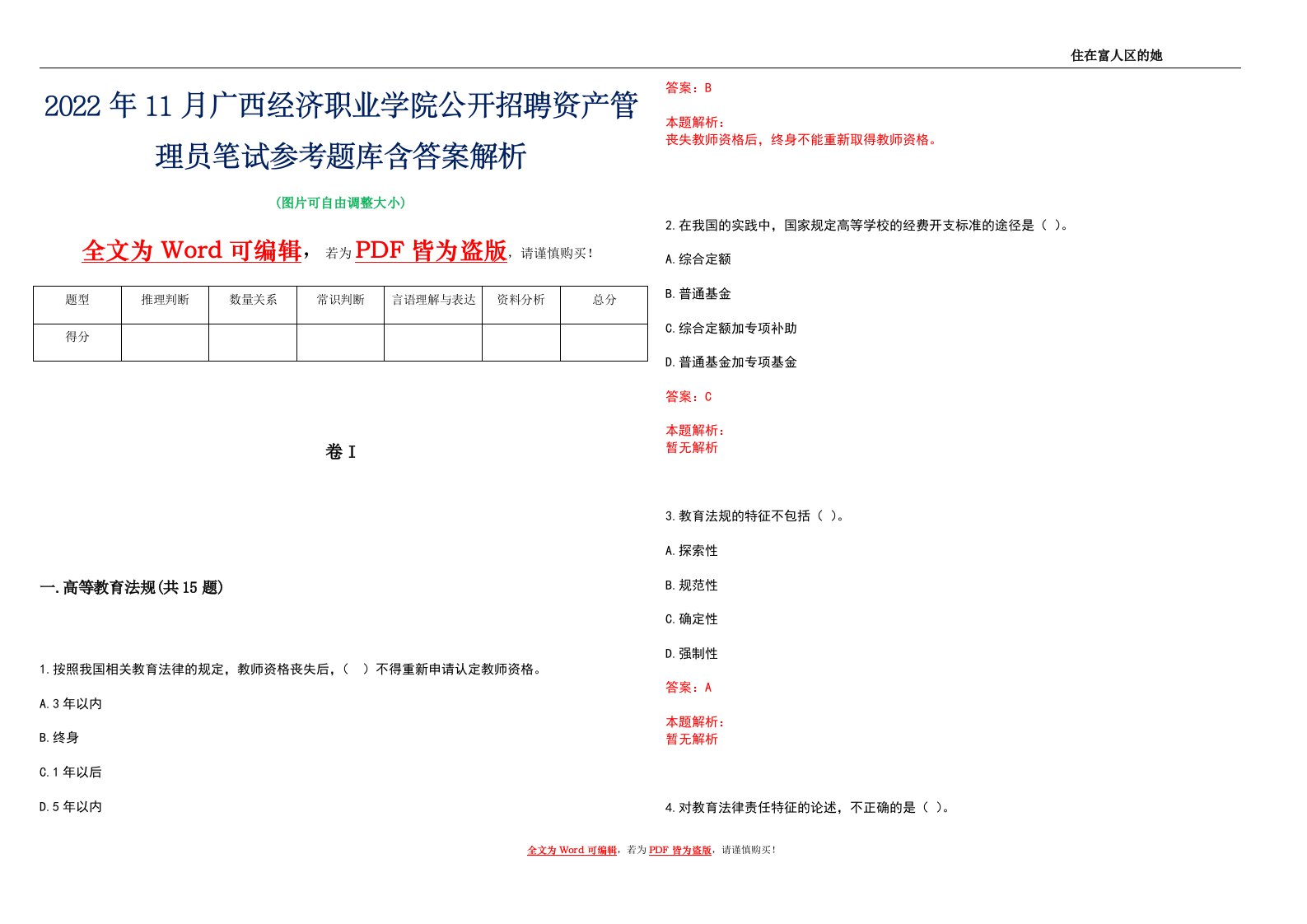Click the red '答案：C' text

[x=689, y=397]
